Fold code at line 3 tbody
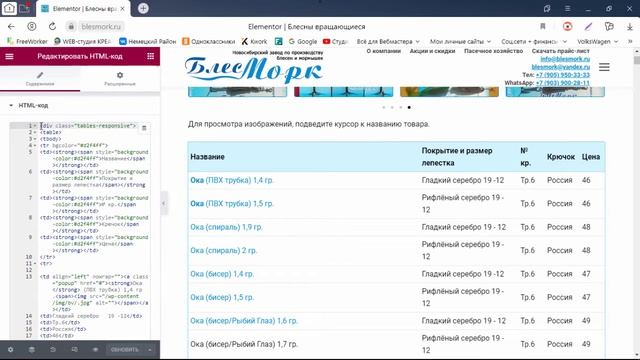The image size is (640, 360). tap(35, 139)
